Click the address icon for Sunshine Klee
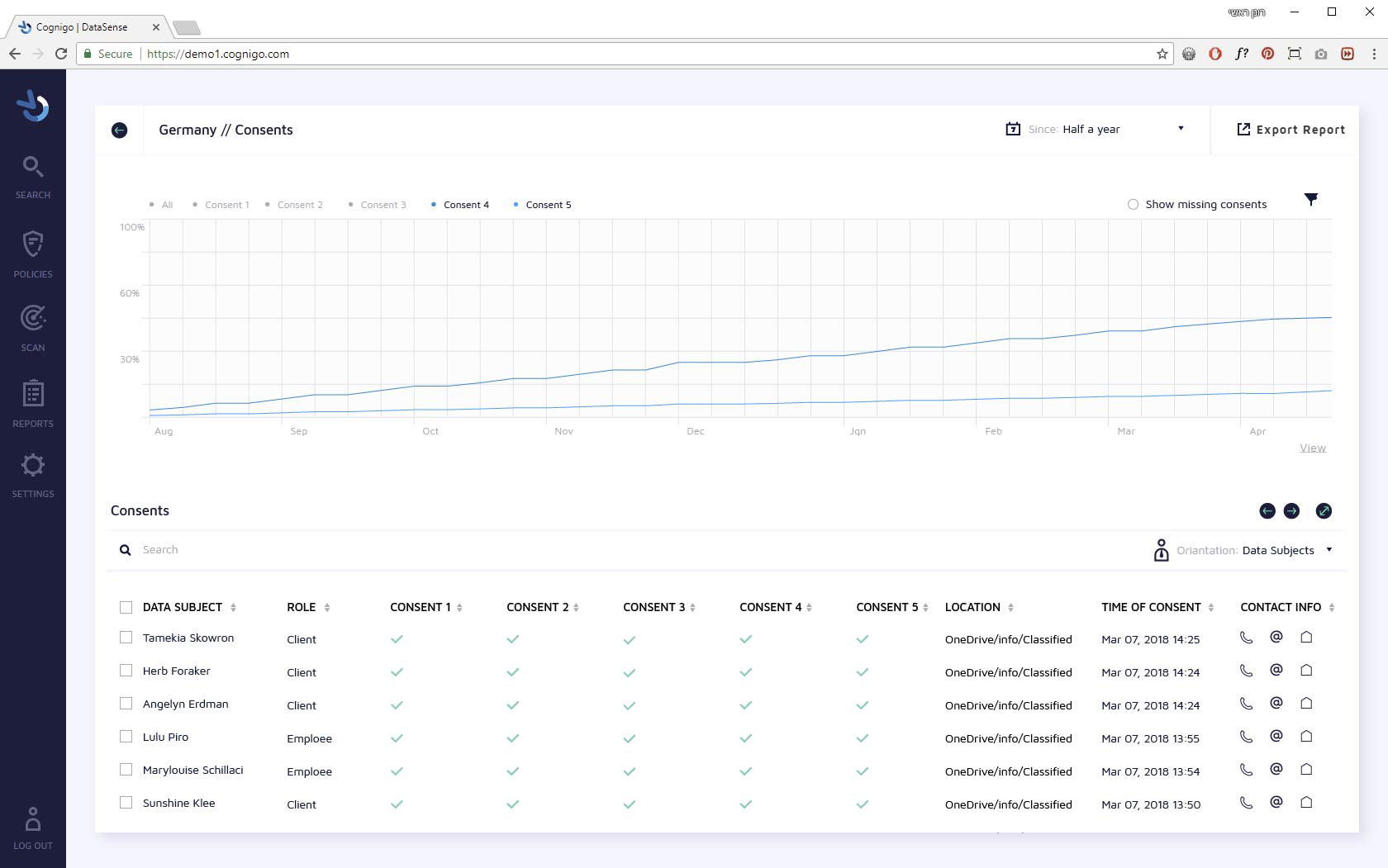 1306,802
